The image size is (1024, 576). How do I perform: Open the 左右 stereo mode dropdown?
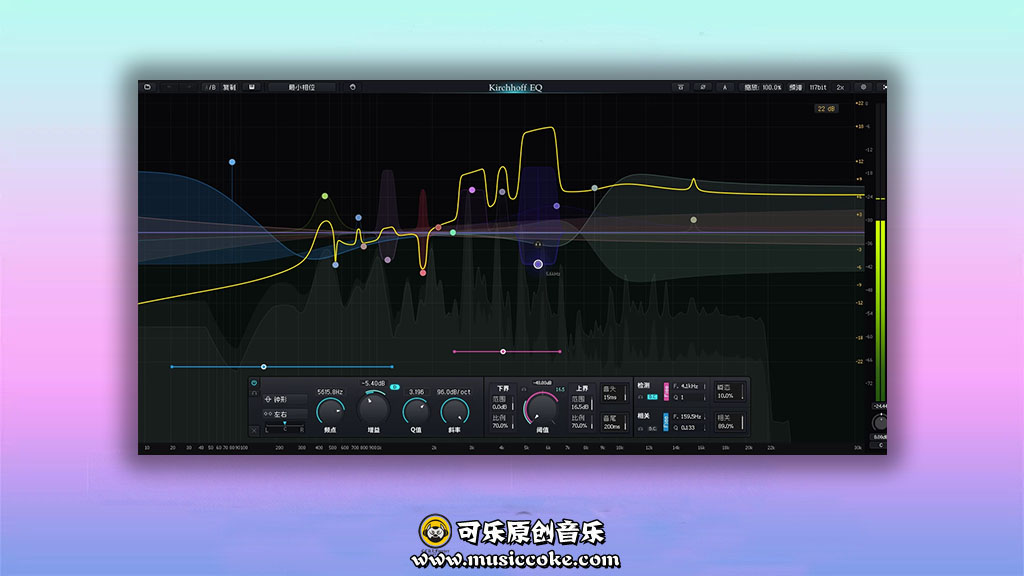pyautogui.click(x=284, y=414)
